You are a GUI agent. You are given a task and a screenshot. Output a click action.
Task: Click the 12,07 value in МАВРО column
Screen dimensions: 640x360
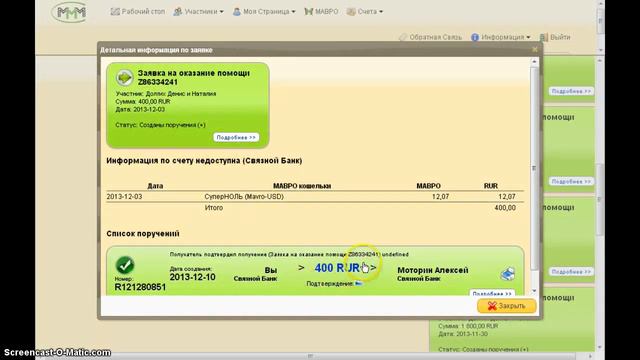coord(440,197)
